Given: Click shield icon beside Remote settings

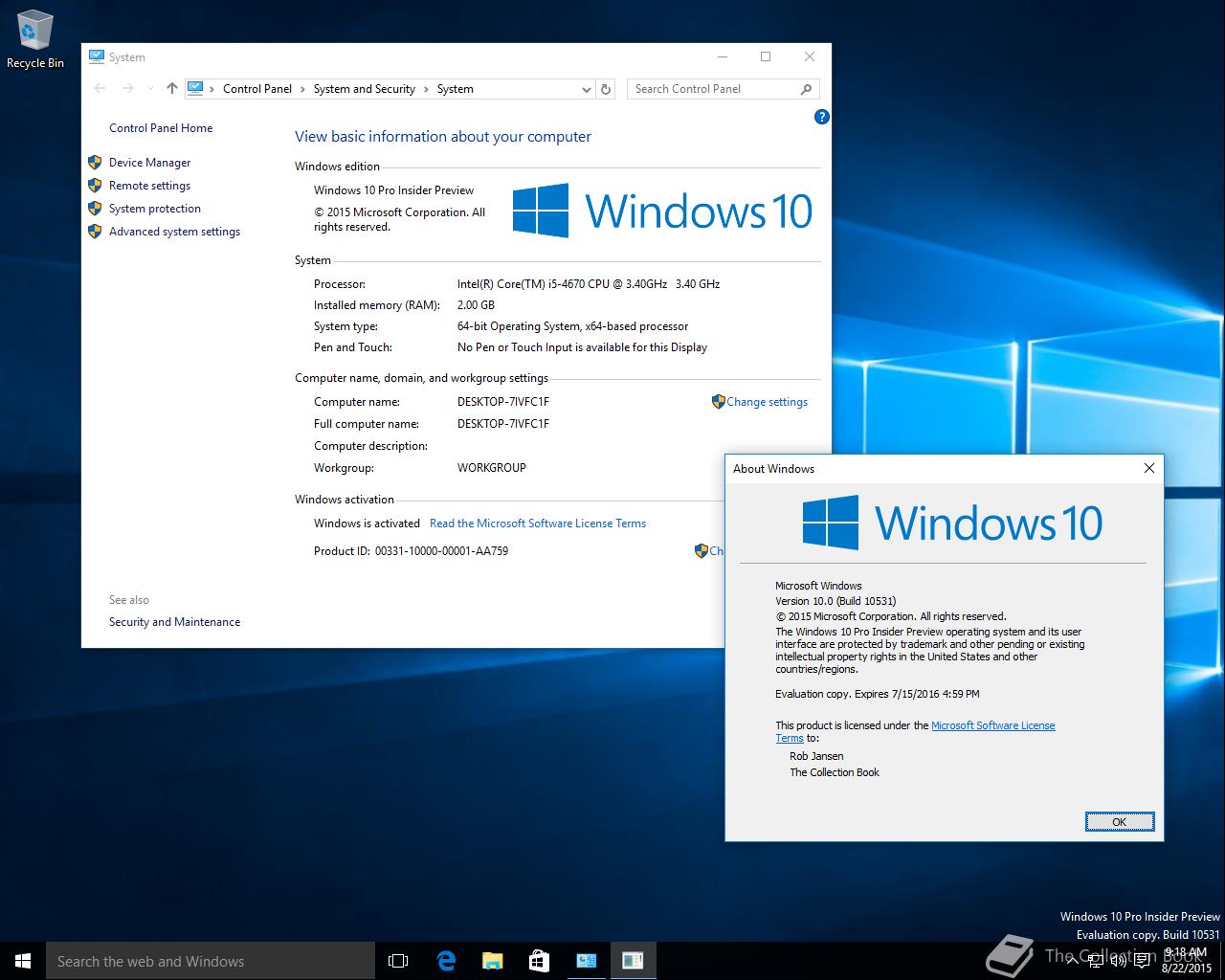Looking at the screenshot, I should (x=95, y=185).
